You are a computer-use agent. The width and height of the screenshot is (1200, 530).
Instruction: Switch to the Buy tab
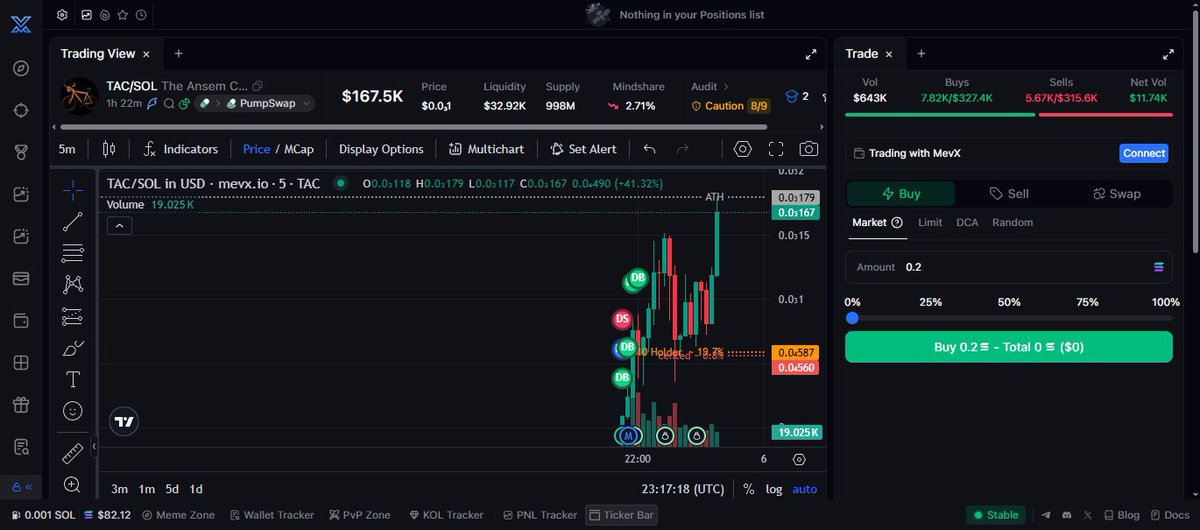(x=901, y=194)
